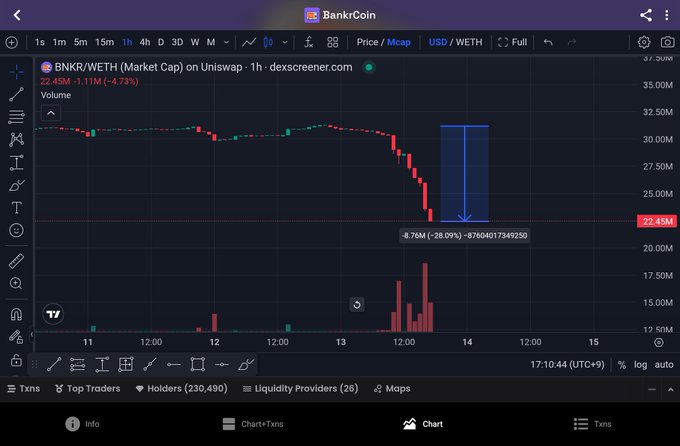
Task: Open the pattern drawing tool
Action: tap(16, 139)
